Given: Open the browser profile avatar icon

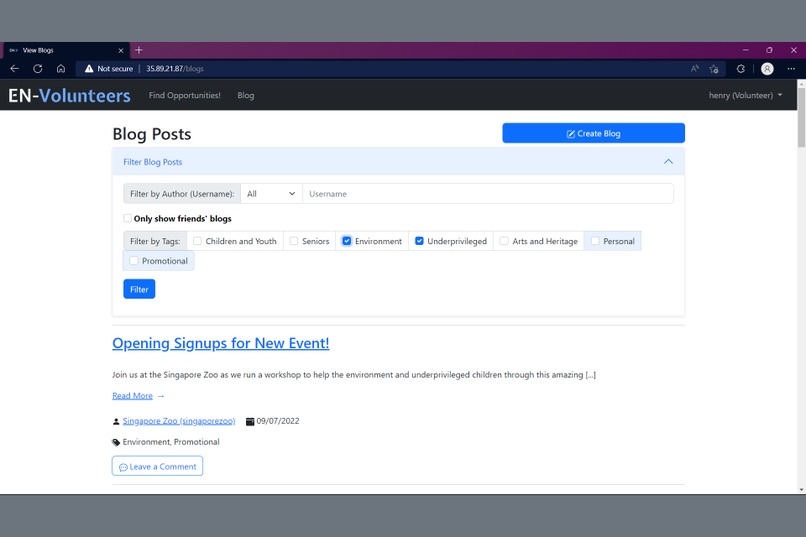Looking at the screenshot, I should [x=767, y=68].
